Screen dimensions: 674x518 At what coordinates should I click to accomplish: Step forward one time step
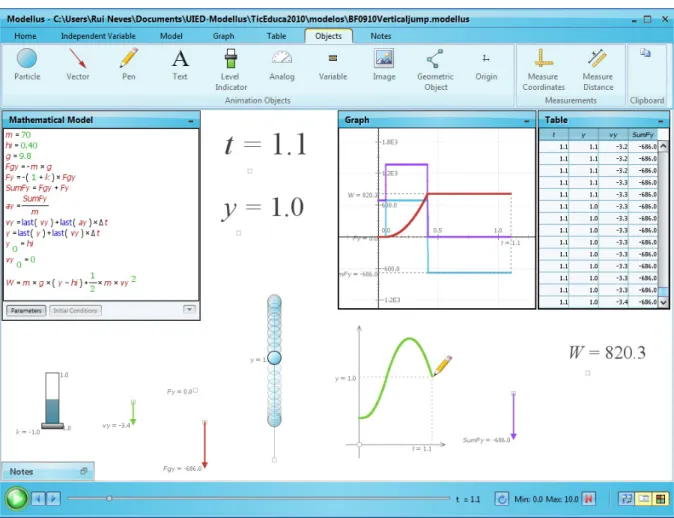53,499
